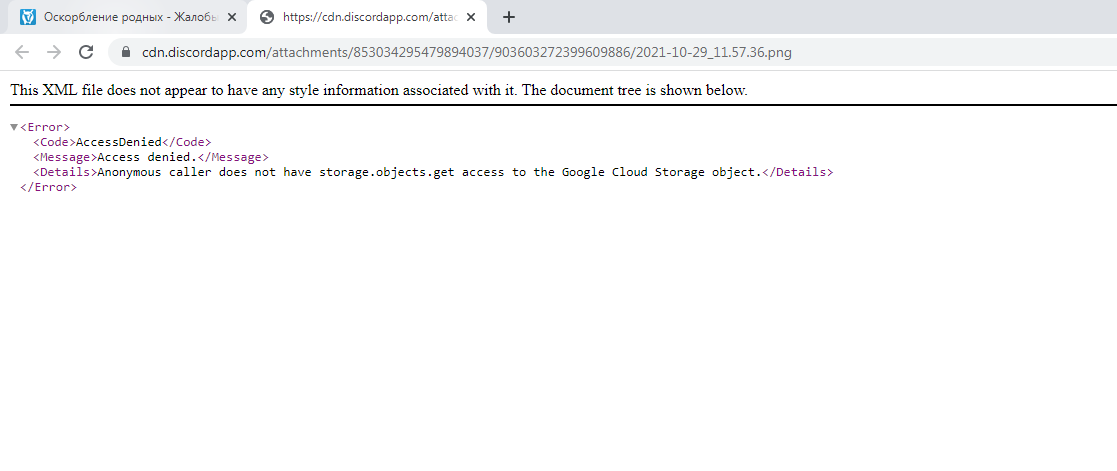
Task: Open a new browser tab
Action: tap(509, 17)
